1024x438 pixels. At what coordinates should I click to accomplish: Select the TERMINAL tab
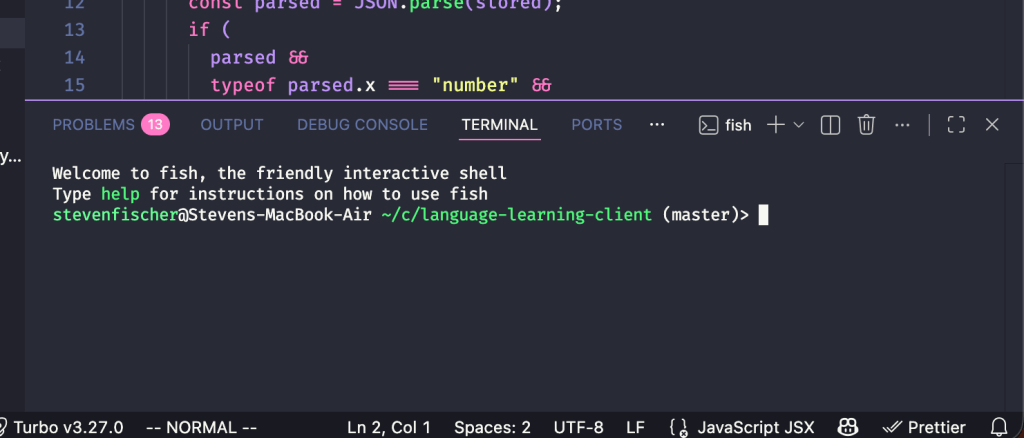tap(500, 125)
